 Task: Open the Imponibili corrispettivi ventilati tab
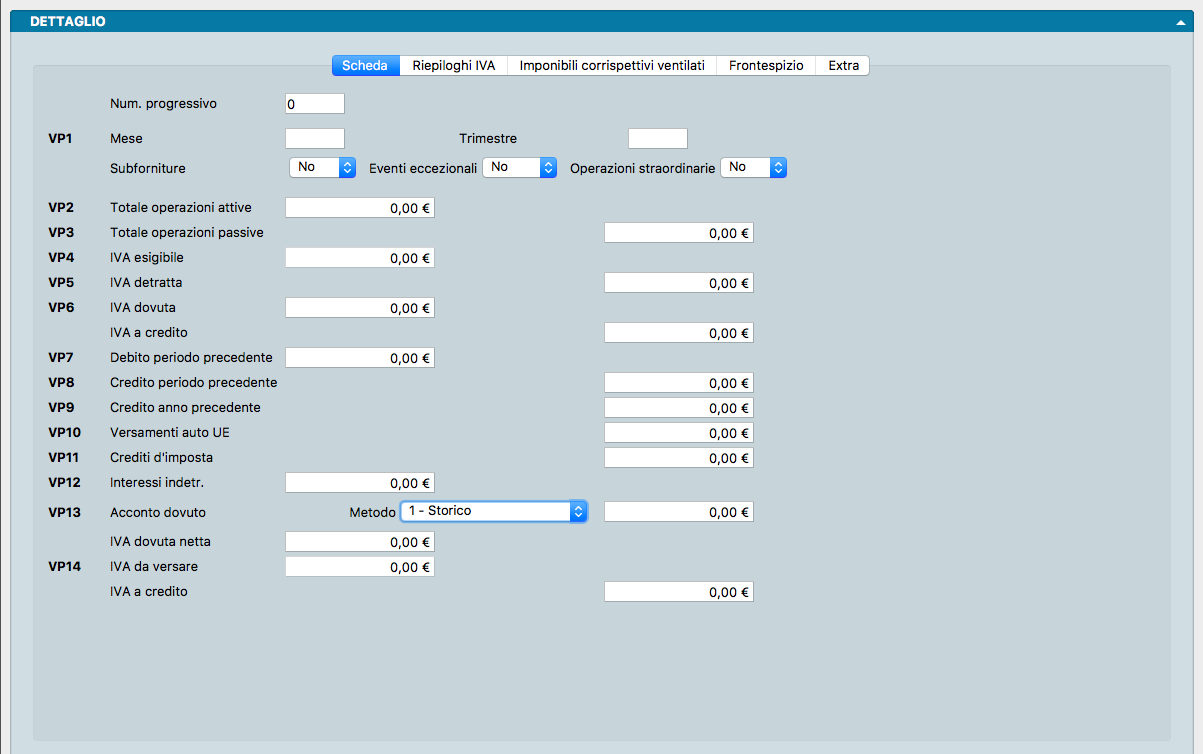tap(612, 65)
